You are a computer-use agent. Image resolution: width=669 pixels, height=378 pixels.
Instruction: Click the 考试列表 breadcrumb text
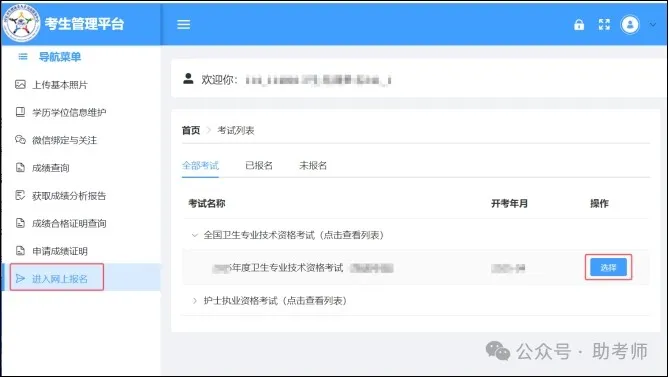(236, 131)
